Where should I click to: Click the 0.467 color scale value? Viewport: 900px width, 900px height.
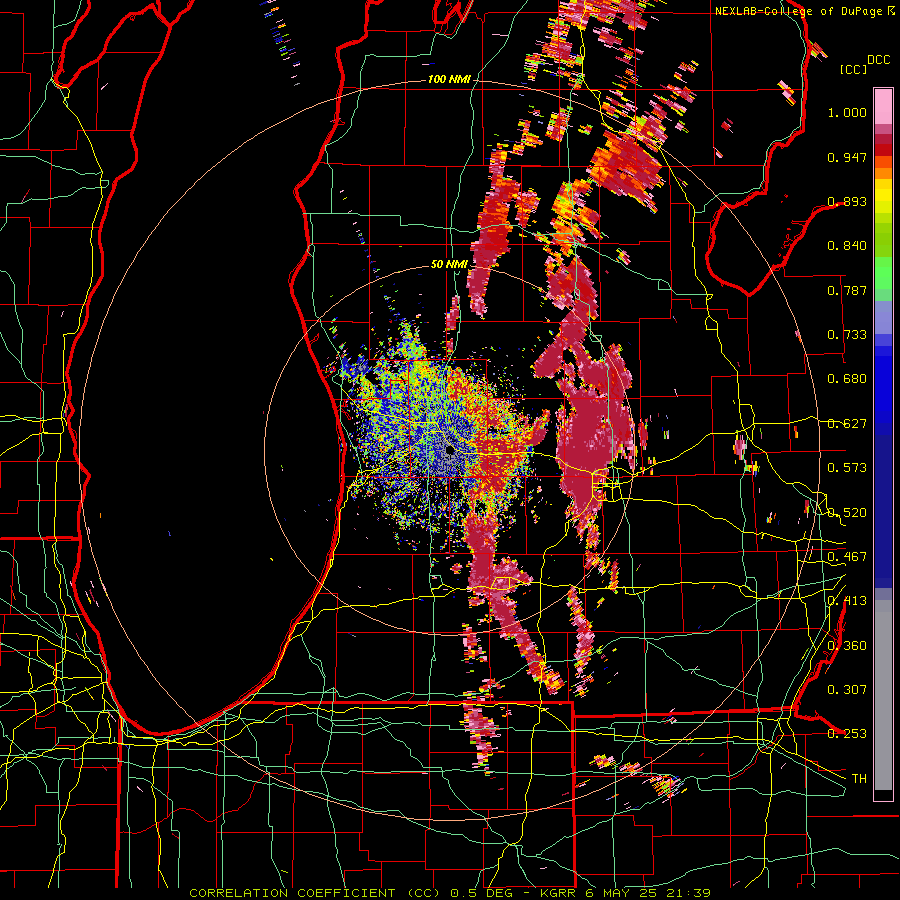[x=847, y=557]
